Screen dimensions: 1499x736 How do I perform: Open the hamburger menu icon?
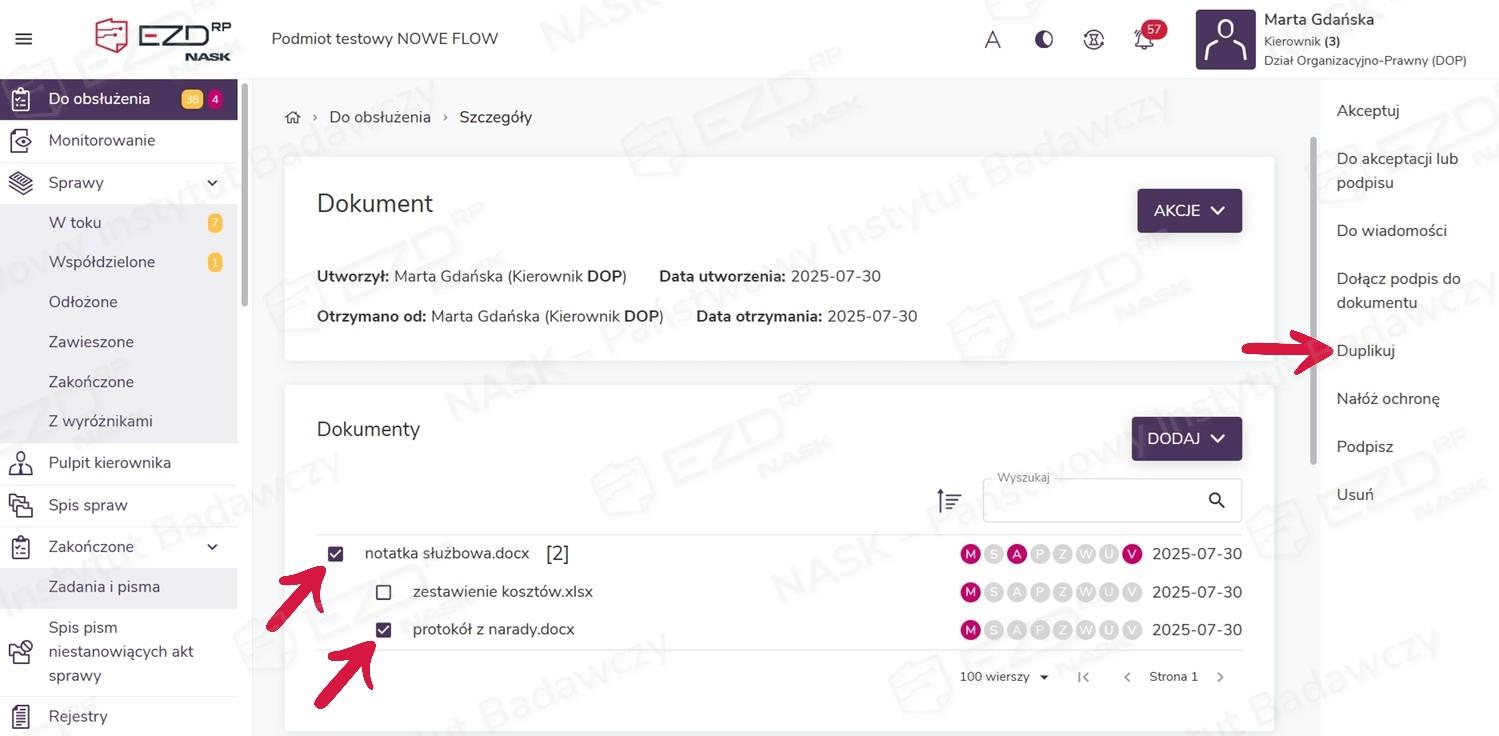pos(24,39)
